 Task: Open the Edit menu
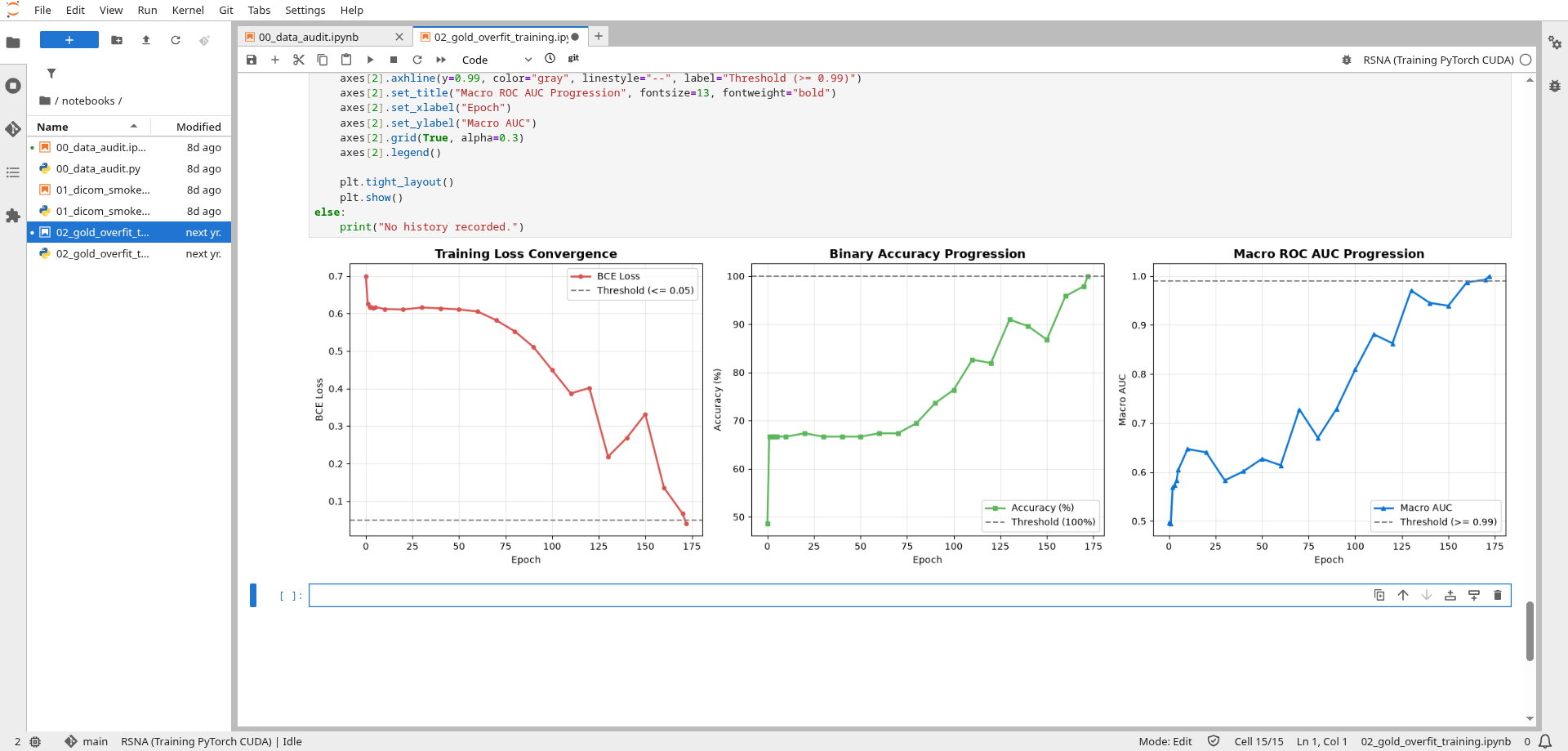75,10
